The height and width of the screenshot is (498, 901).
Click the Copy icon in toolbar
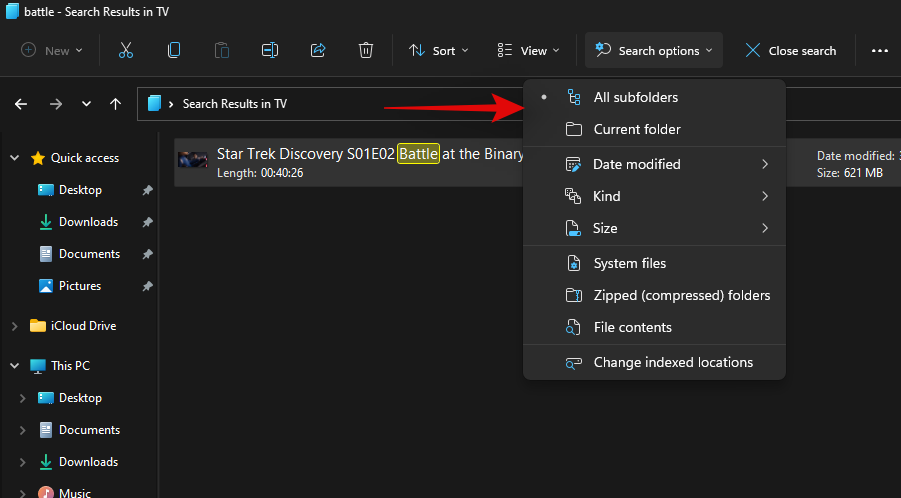point(174,50)
